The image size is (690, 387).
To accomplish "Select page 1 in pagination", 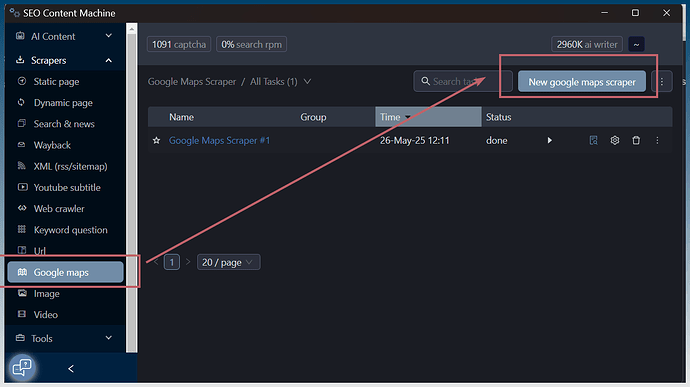I will click(x=172, y=262).
